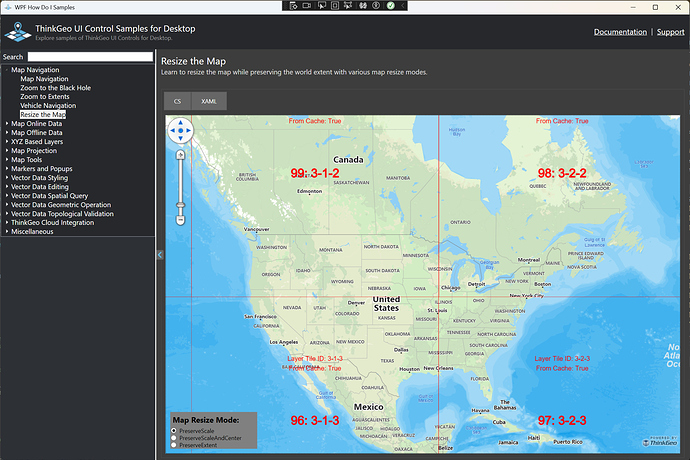Viewport: 690px width, 460px height.
Task: Click track focused element debug icon
Action: [x=348, y=6]
